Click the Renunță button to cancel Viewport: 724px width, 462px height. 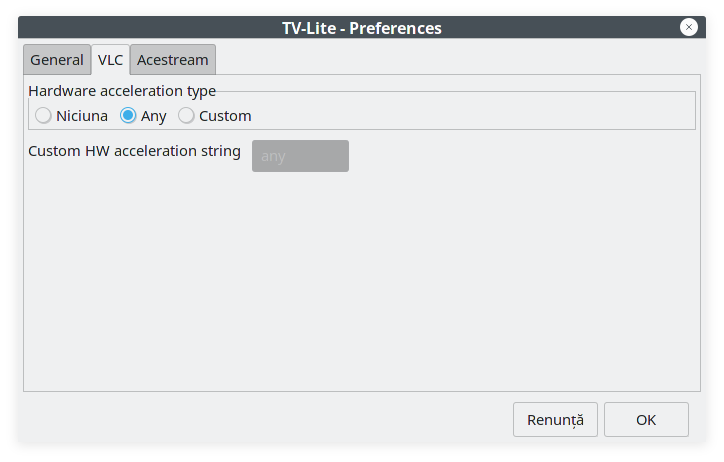(x=555, y=420)
